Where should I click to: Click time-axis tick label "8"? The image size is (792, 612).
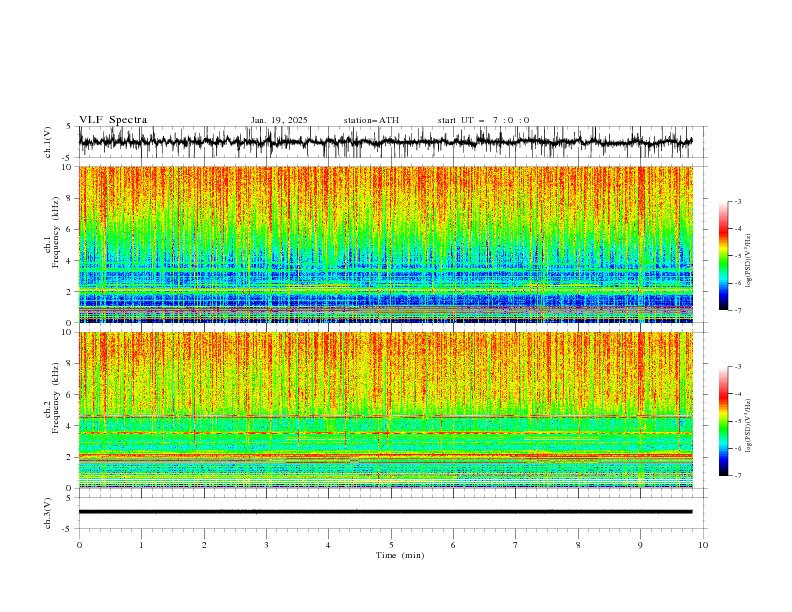(x=578, y=545)
